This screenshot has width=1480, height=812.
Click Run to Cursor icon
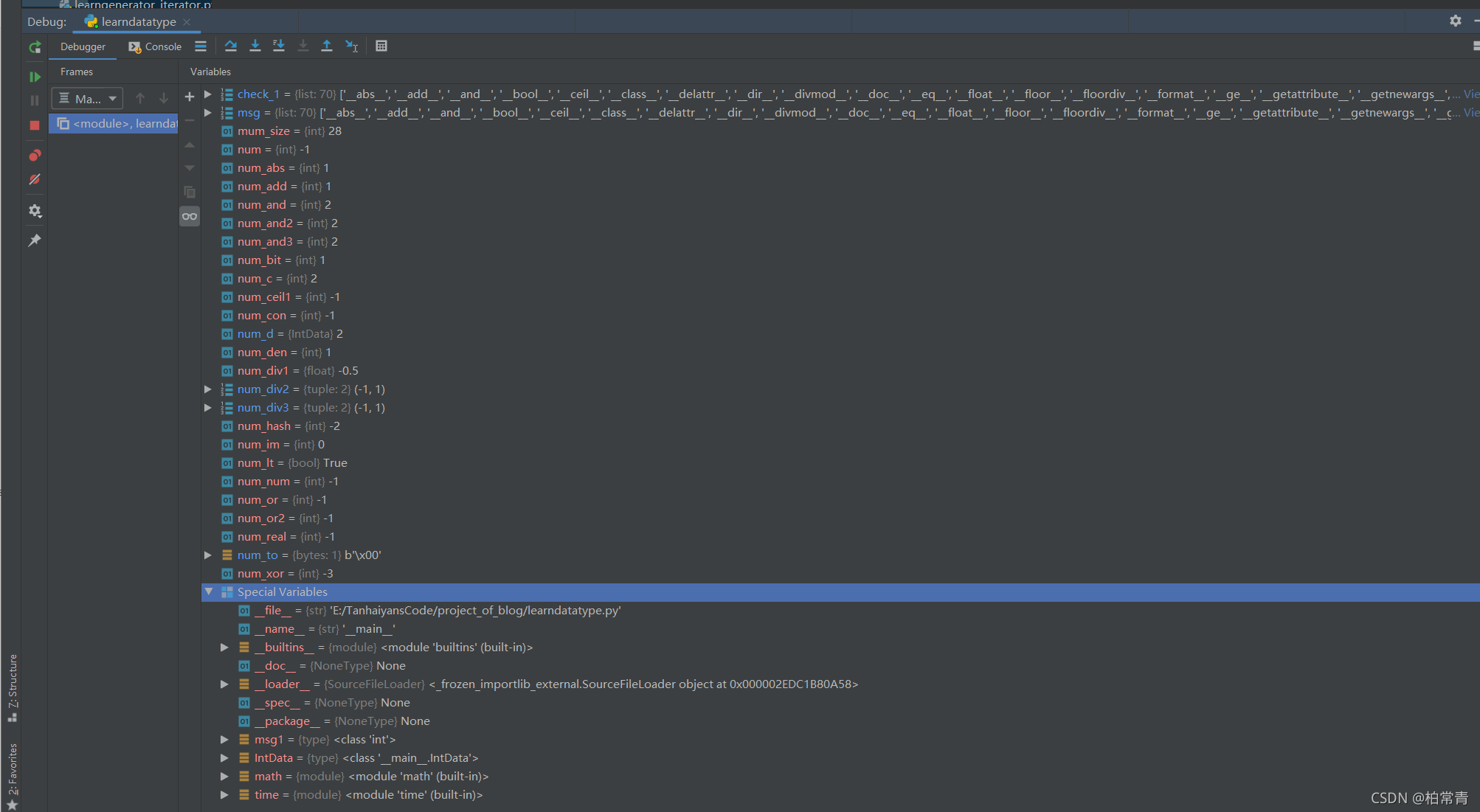(352, 46)
